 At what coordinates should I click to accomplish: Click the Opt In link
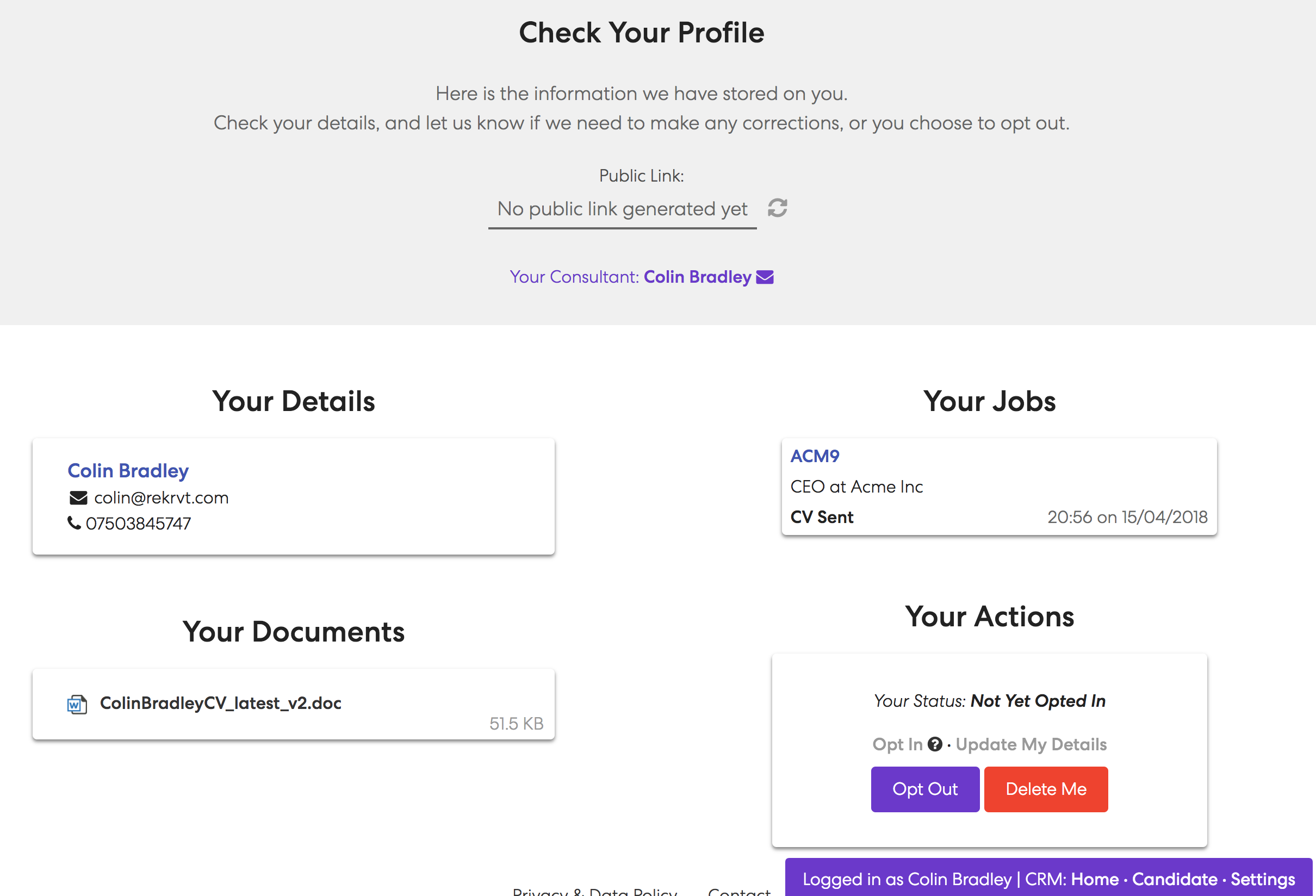click(x=897, y=744)
